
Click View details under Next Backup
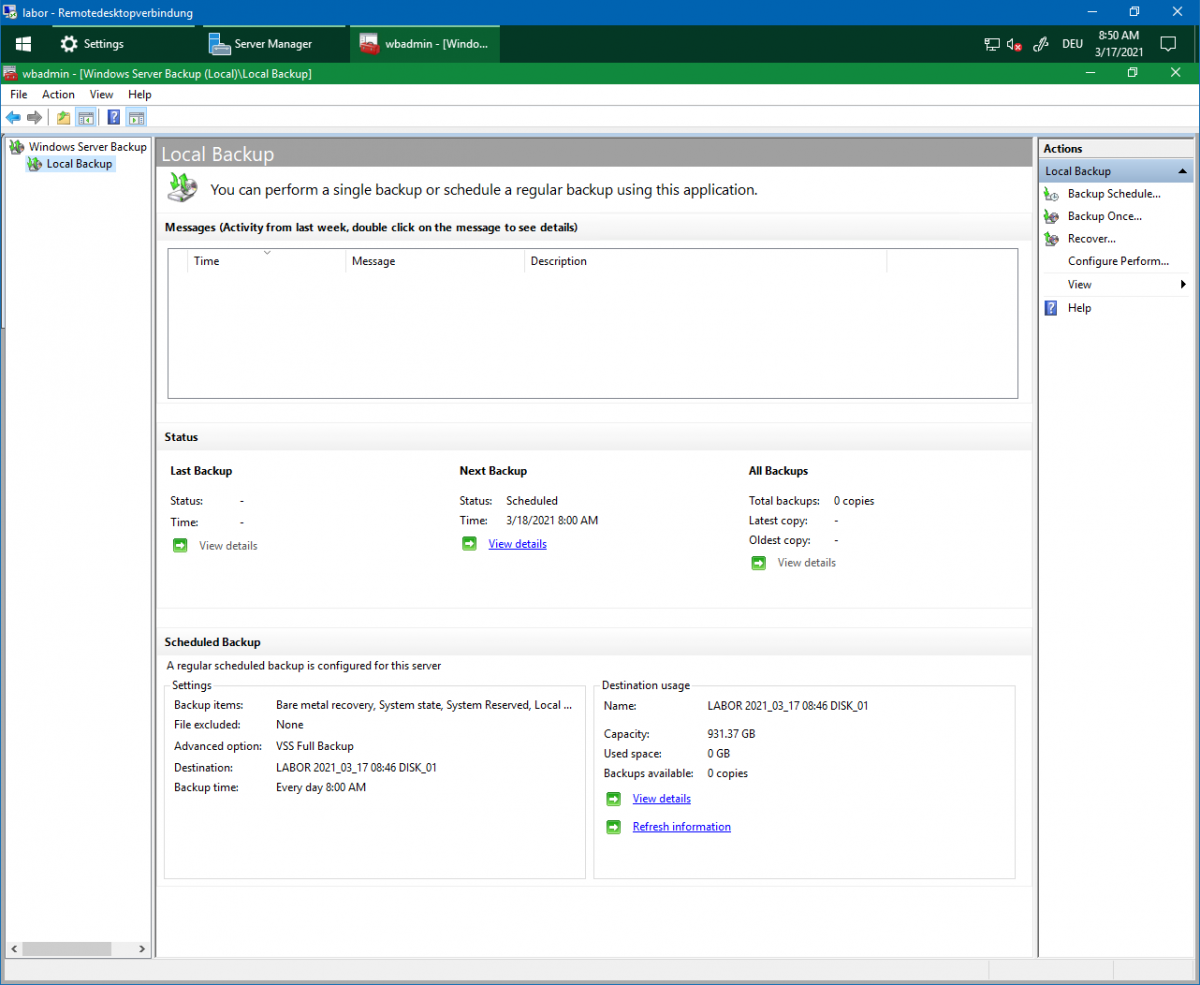click(x=517, y=544)
